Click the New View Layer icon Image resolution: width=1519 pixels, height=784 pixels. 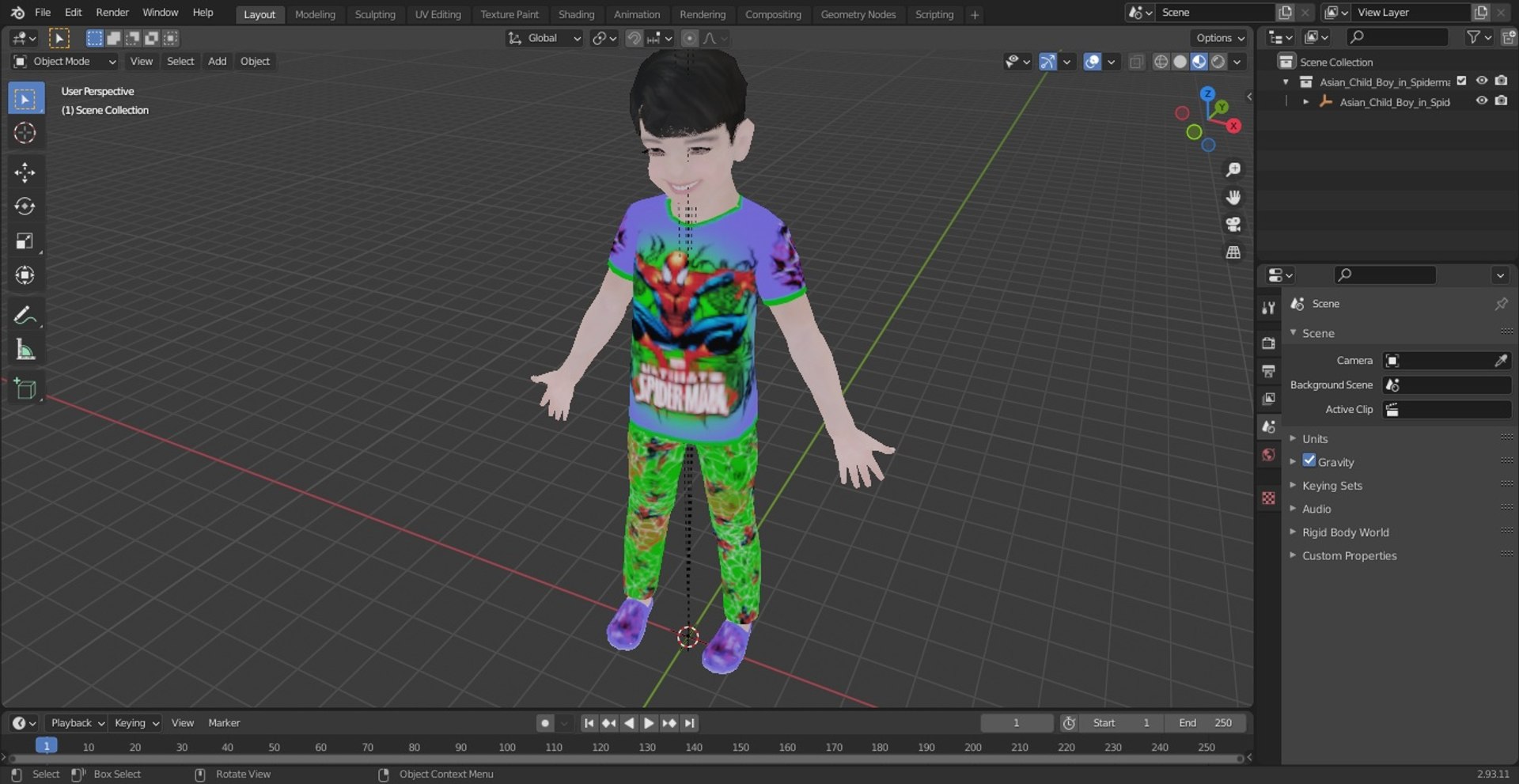(1480, 13)
